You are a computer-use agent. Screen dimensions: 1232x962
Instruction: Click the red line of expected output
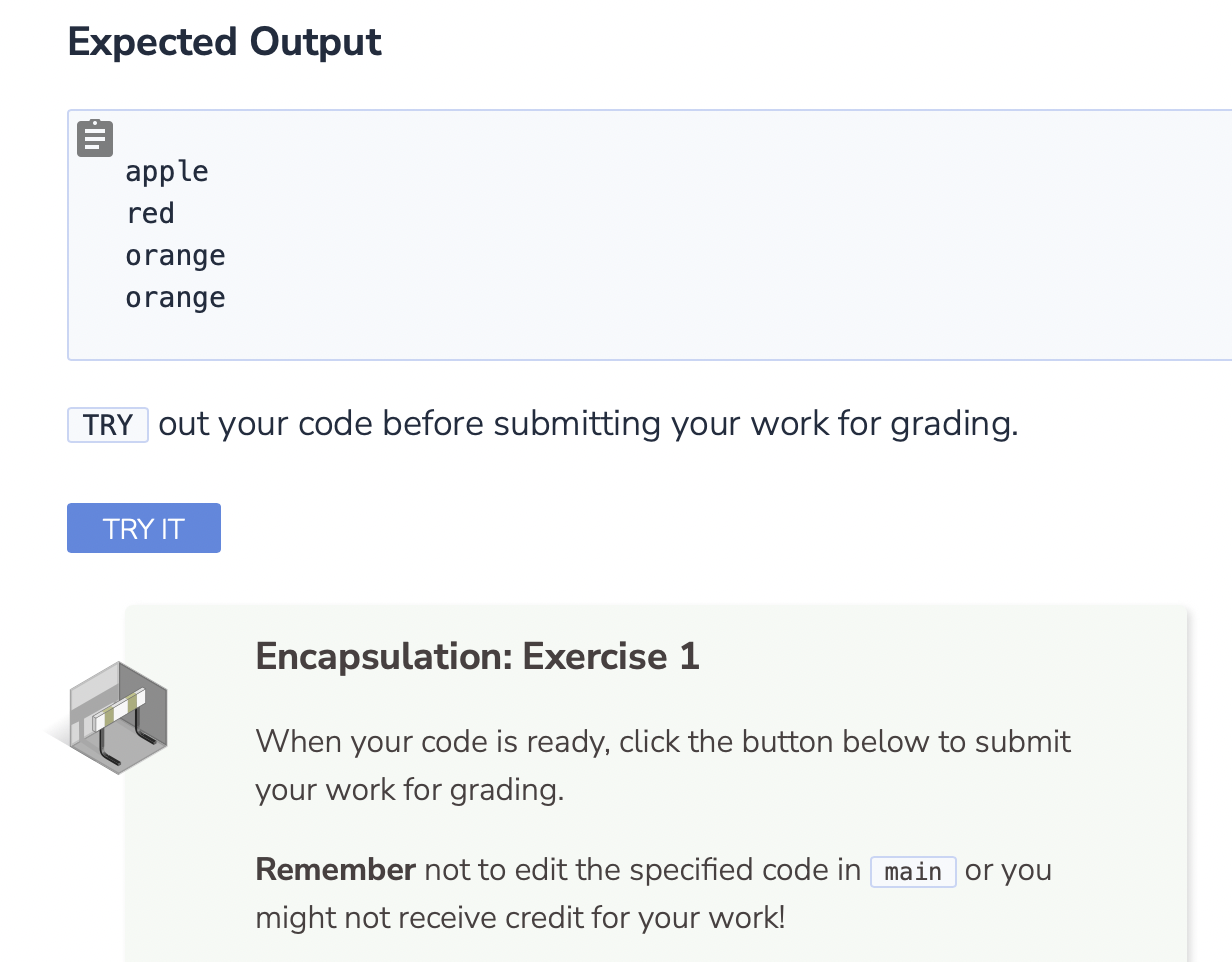pos(149,213)
